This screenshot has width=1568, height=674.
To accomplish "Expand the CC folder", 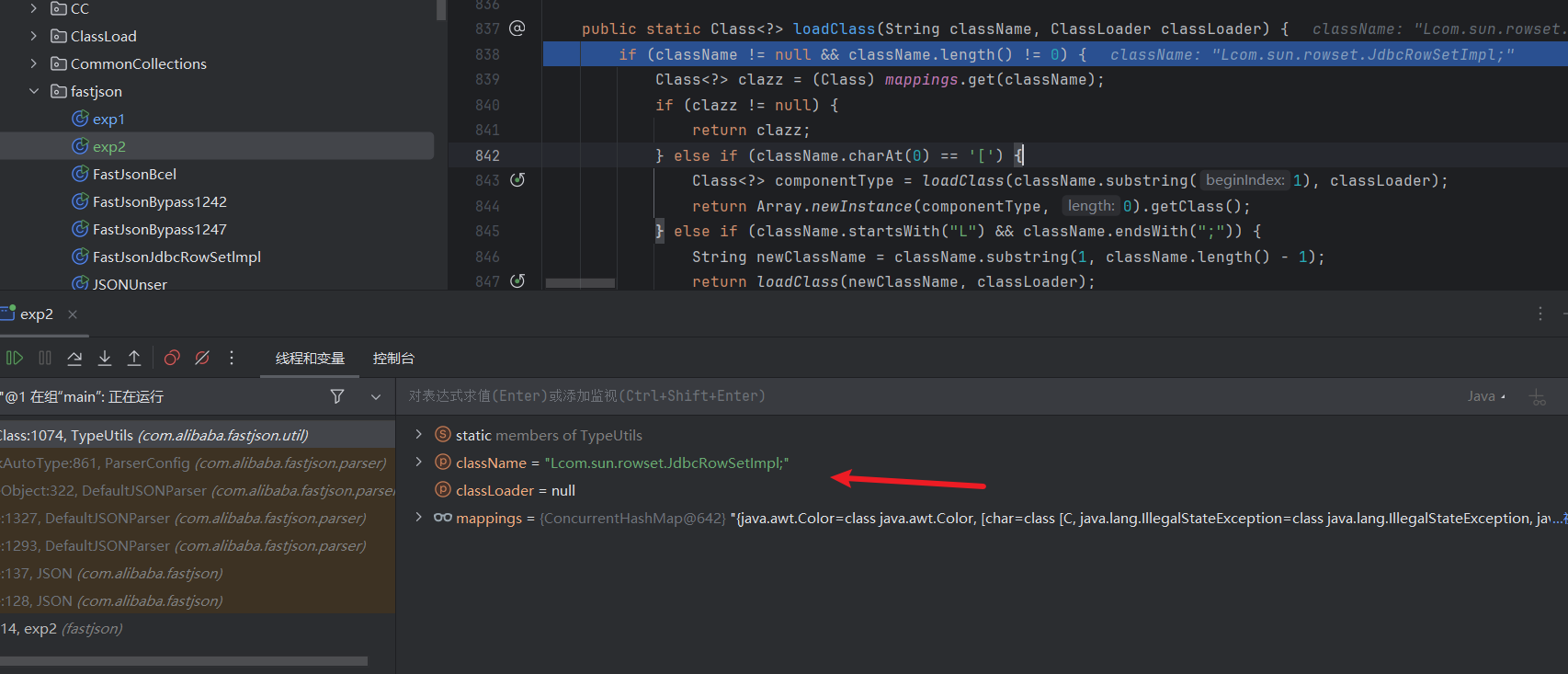I will (x=34, y=8).
